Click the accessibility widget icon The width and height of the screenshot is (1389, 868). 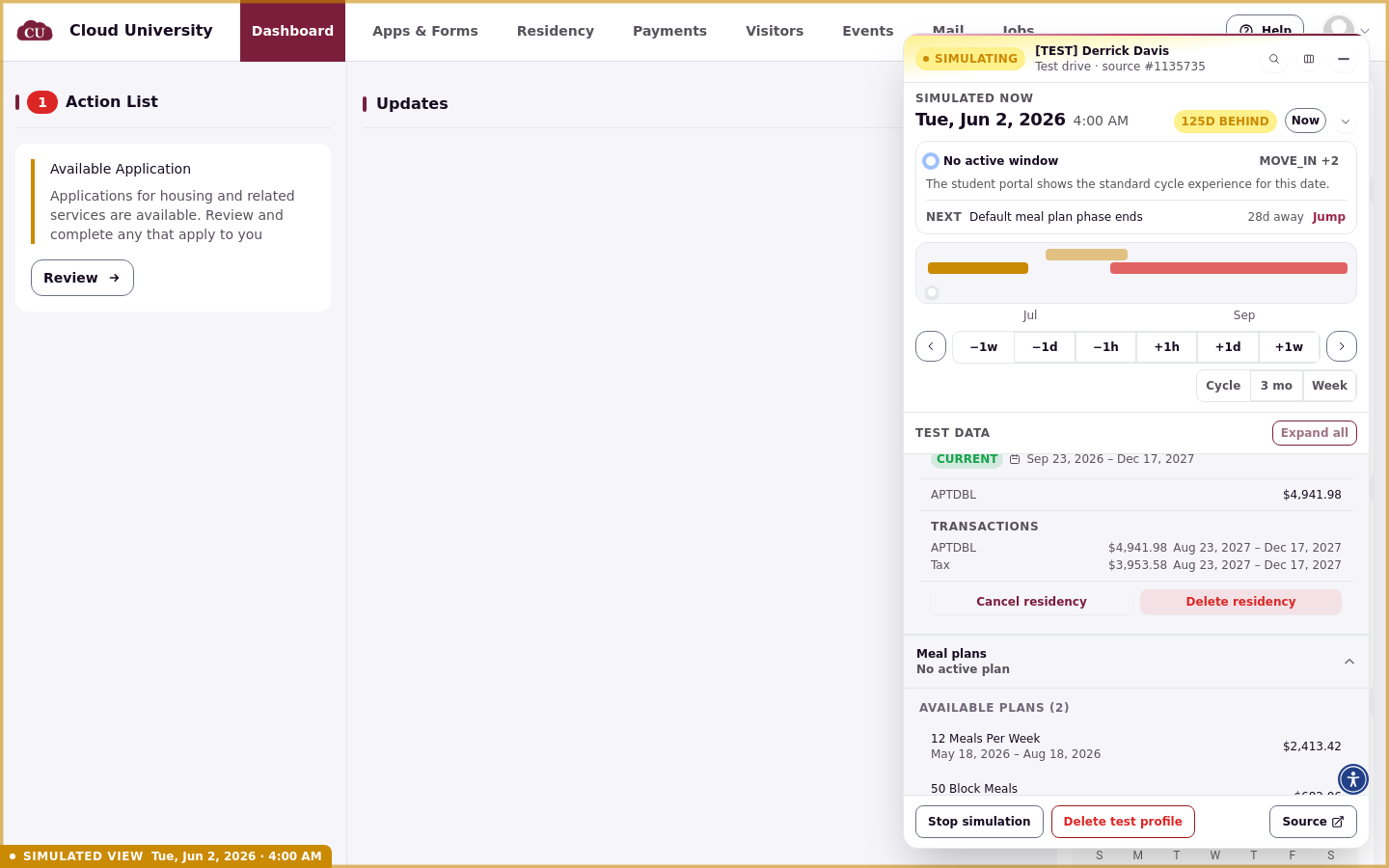[x=1353, y=778]
